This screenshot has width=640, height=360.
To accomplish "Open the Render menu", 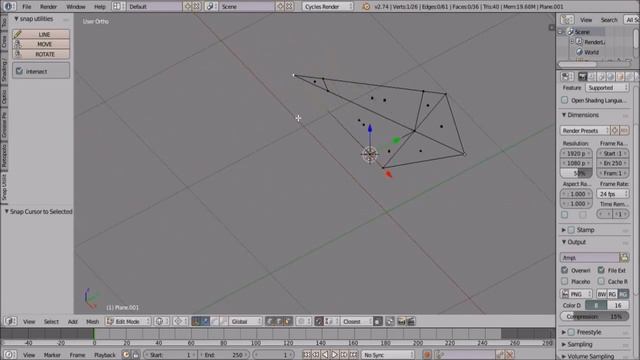I will pos(49,7).
